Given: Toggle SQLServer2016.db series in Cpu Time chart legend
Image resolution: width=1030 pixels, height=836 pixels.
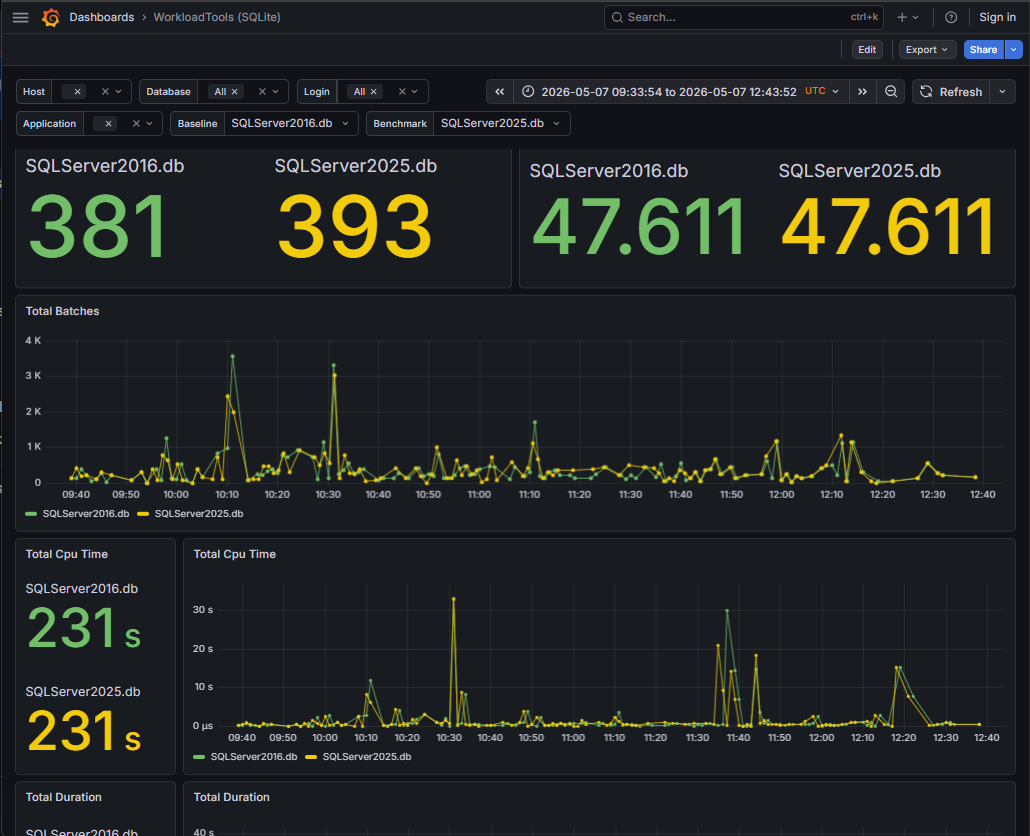Looking at the screenshot, I should click(x=254, y=757).
